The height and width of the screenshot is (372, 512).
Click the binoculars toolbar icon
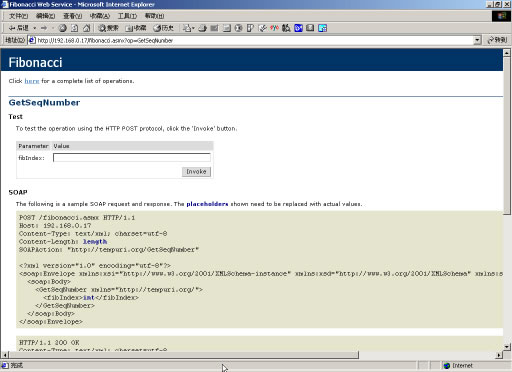286,28
